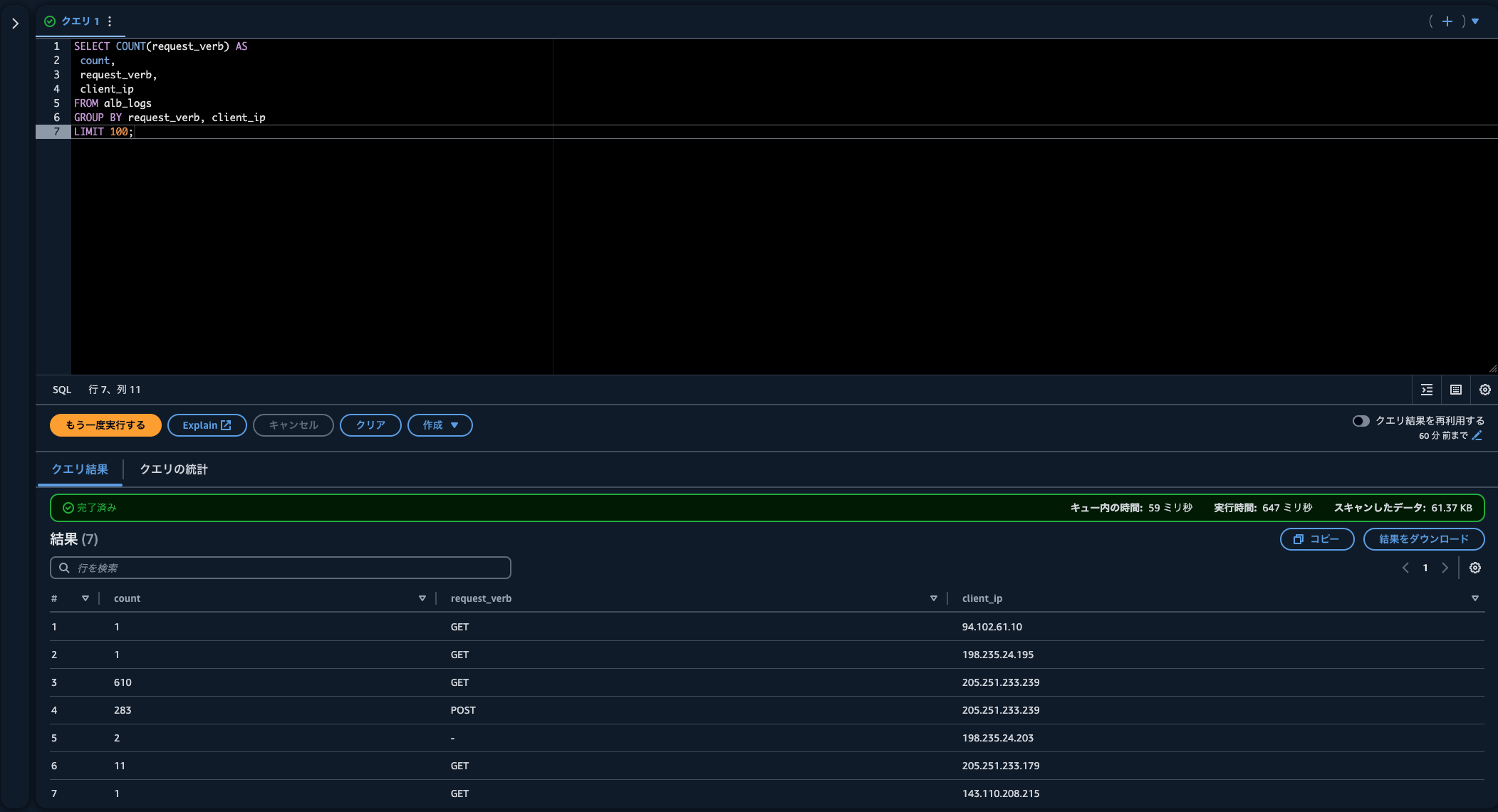The height and width of the screenshot is (812, 1498).
Task: Focus the 行を検索 search field
Action: (x=281, y=568)
